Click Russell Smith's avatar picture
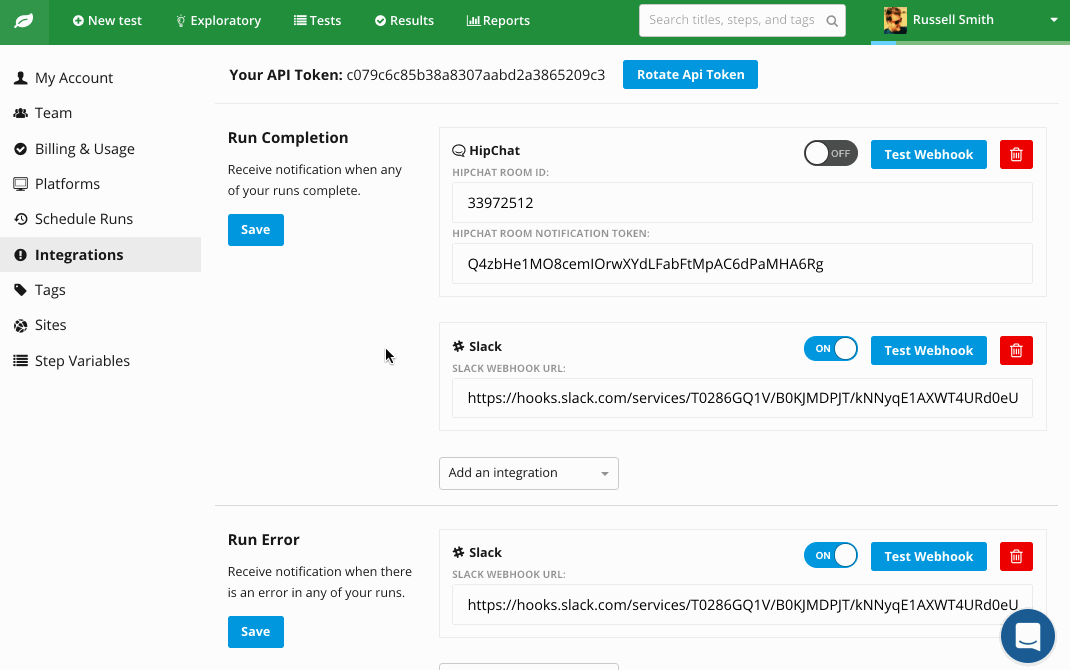 click(x=895, y=20)
